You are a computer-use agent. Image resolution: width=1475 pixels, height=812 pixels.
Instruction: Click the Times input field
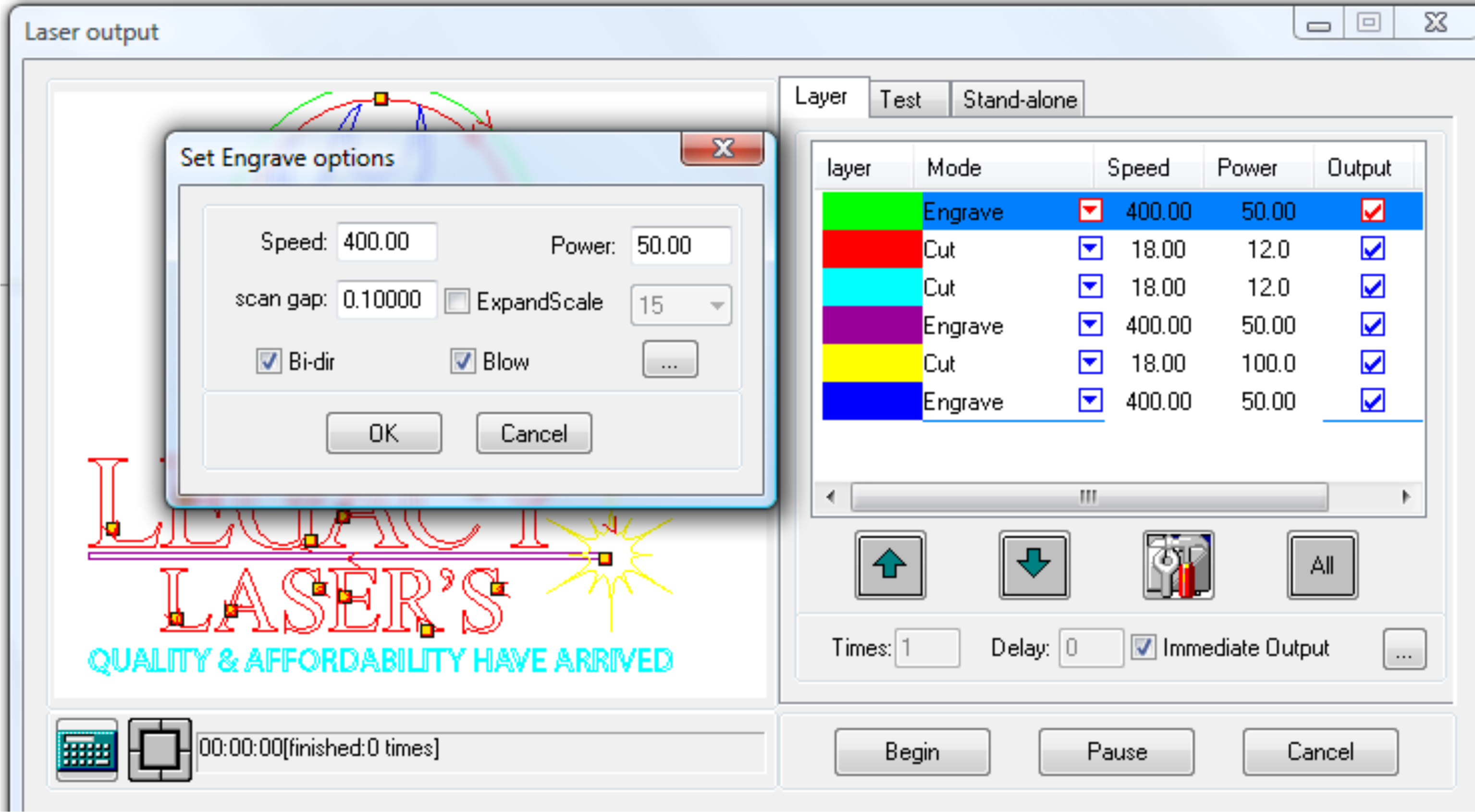928,648
